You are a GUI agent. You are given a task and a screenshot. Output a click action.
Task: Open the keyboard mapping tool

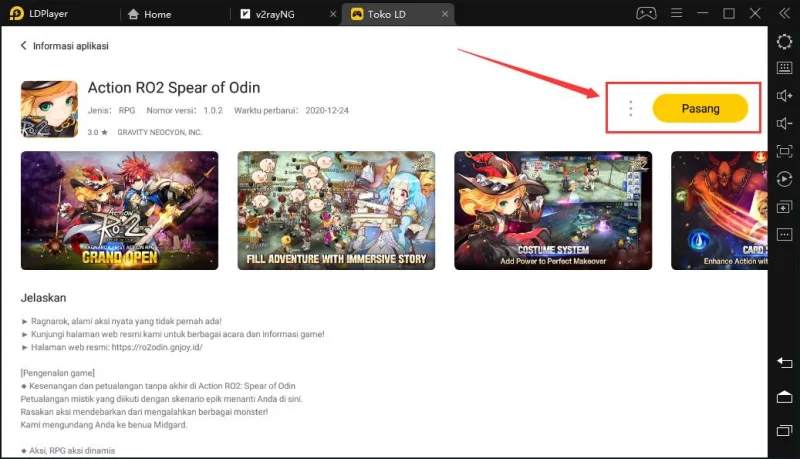pyautogui.click(x=784, y=68)
